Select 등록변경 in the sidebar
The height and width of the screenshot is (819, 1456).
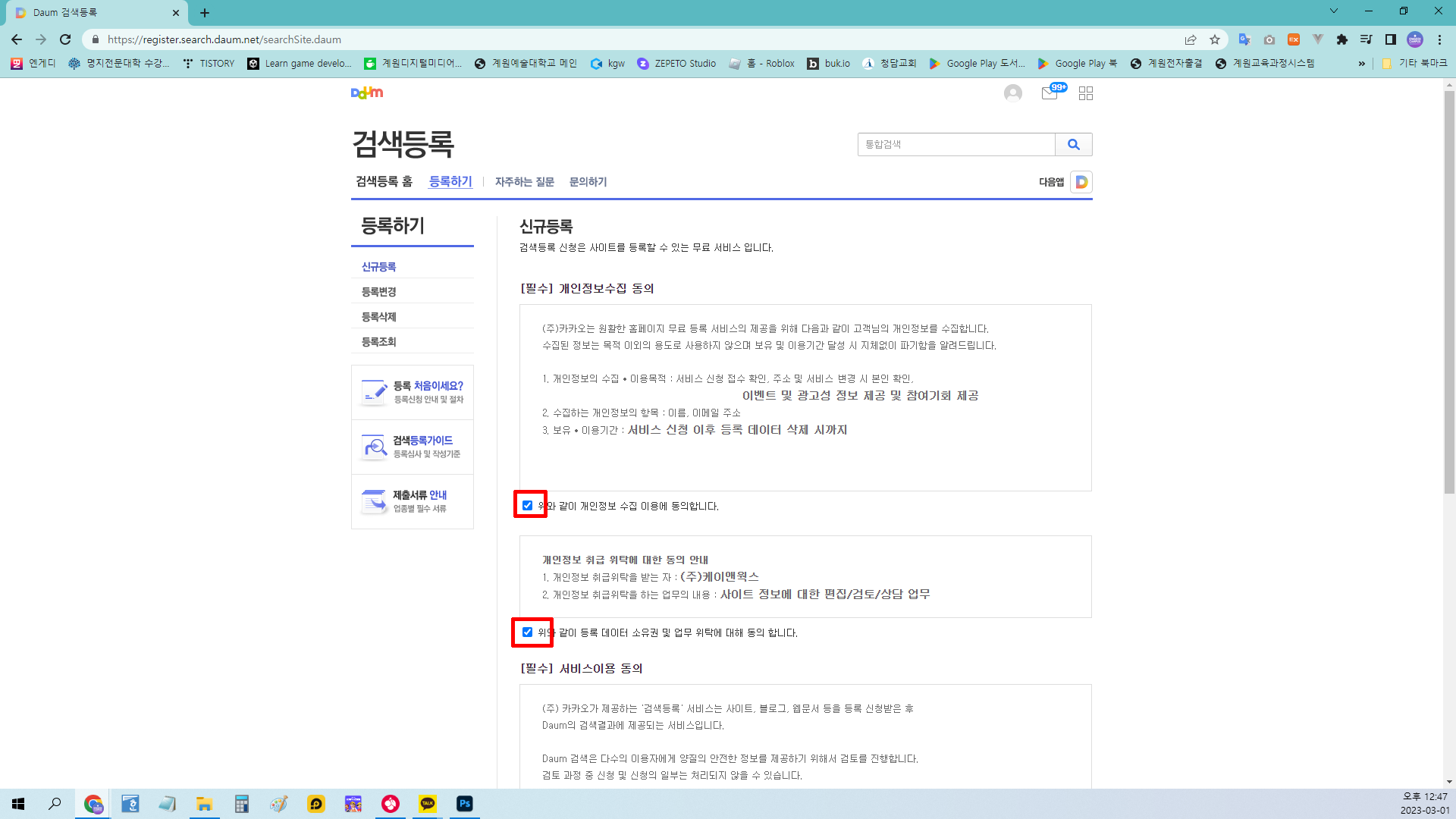pos(379,291)
